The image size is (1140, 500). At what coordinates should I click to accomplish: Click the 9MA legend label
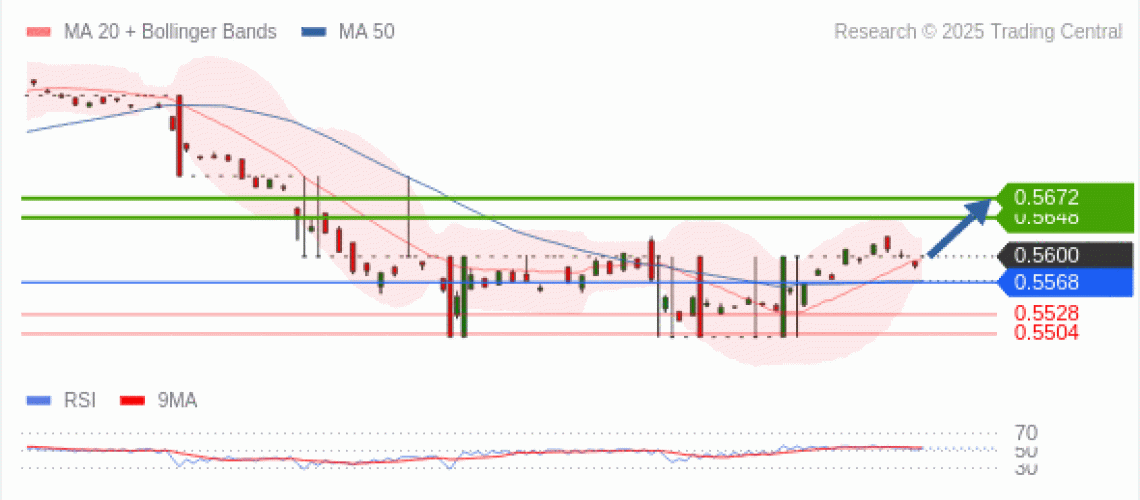(177, 400)
